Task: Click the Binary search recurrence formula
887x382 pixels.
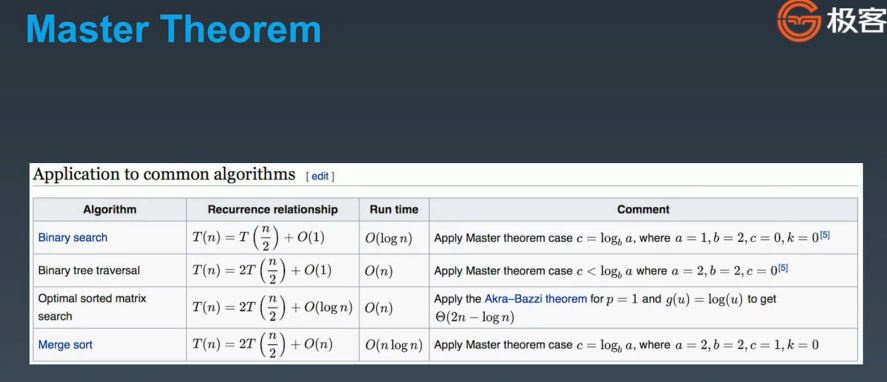Action: 259,238
